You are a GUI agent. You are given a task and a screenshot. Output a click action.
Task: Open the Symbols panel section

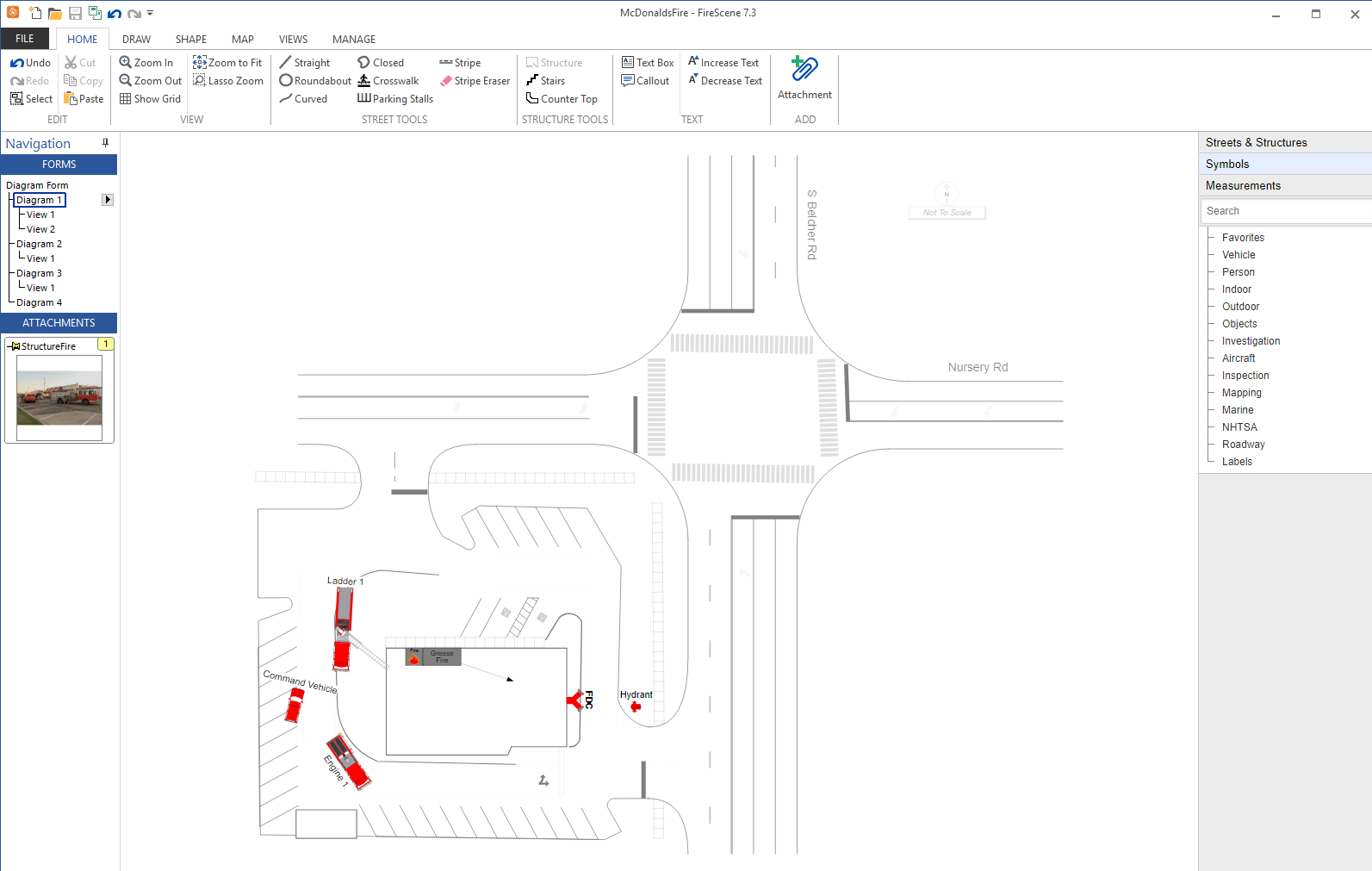1285,164
